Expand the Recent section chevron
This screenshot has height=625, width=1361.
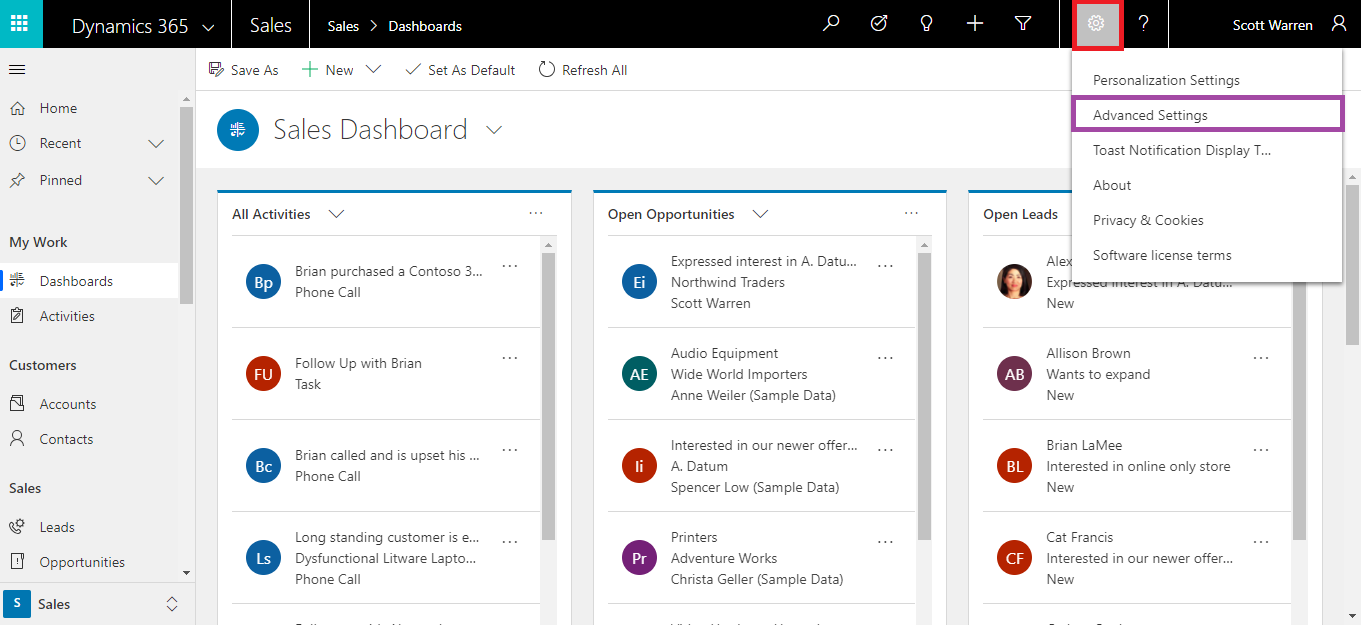[156, 144]
